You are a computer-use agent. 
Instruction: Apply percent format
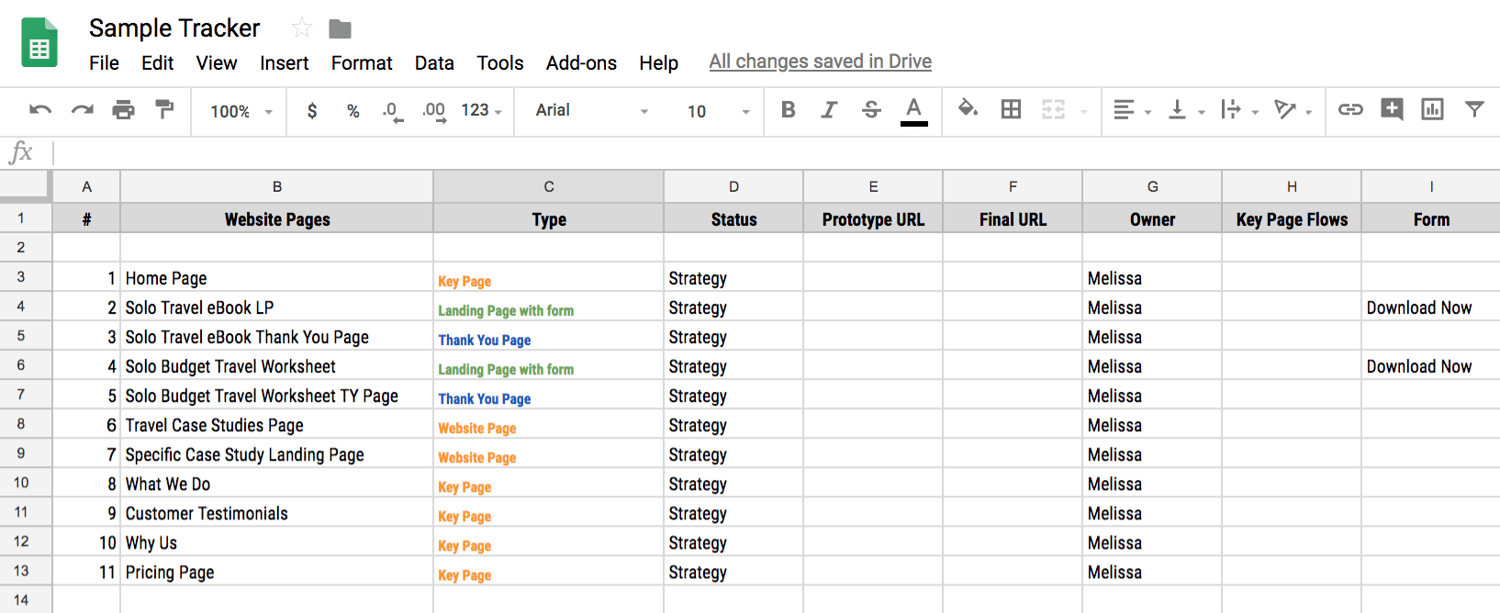pos(352,110)
